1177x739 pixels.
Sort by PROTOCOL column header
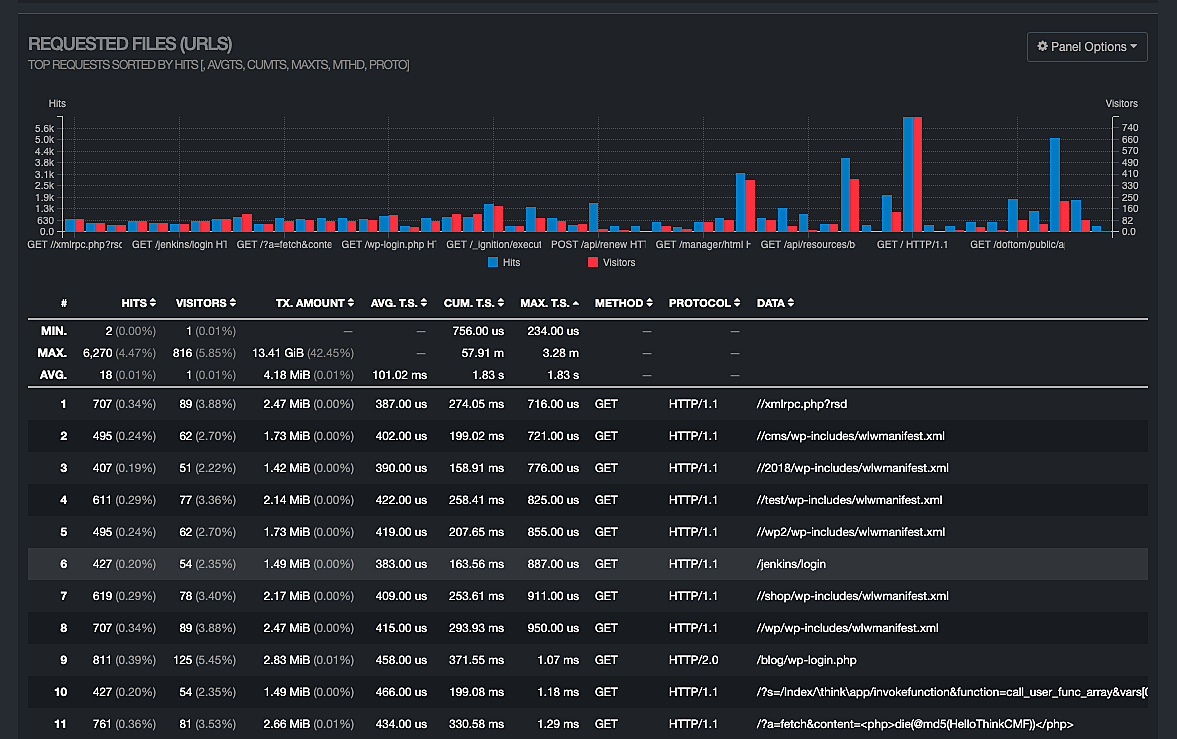pos(704,303)
